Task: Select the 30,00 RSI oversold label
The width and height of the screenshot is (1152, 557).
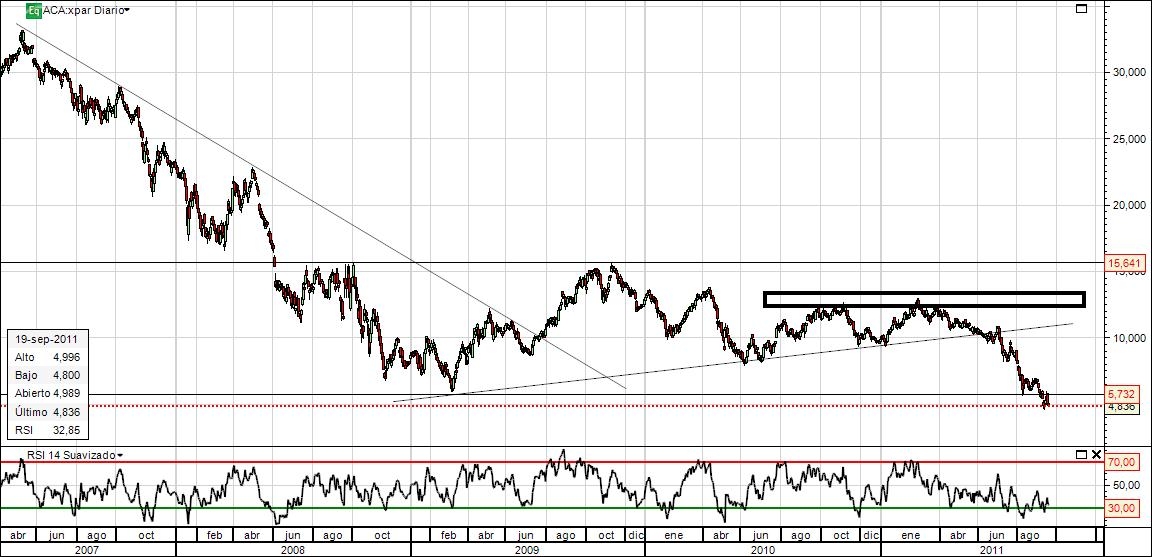Action: click(1121, 508)
